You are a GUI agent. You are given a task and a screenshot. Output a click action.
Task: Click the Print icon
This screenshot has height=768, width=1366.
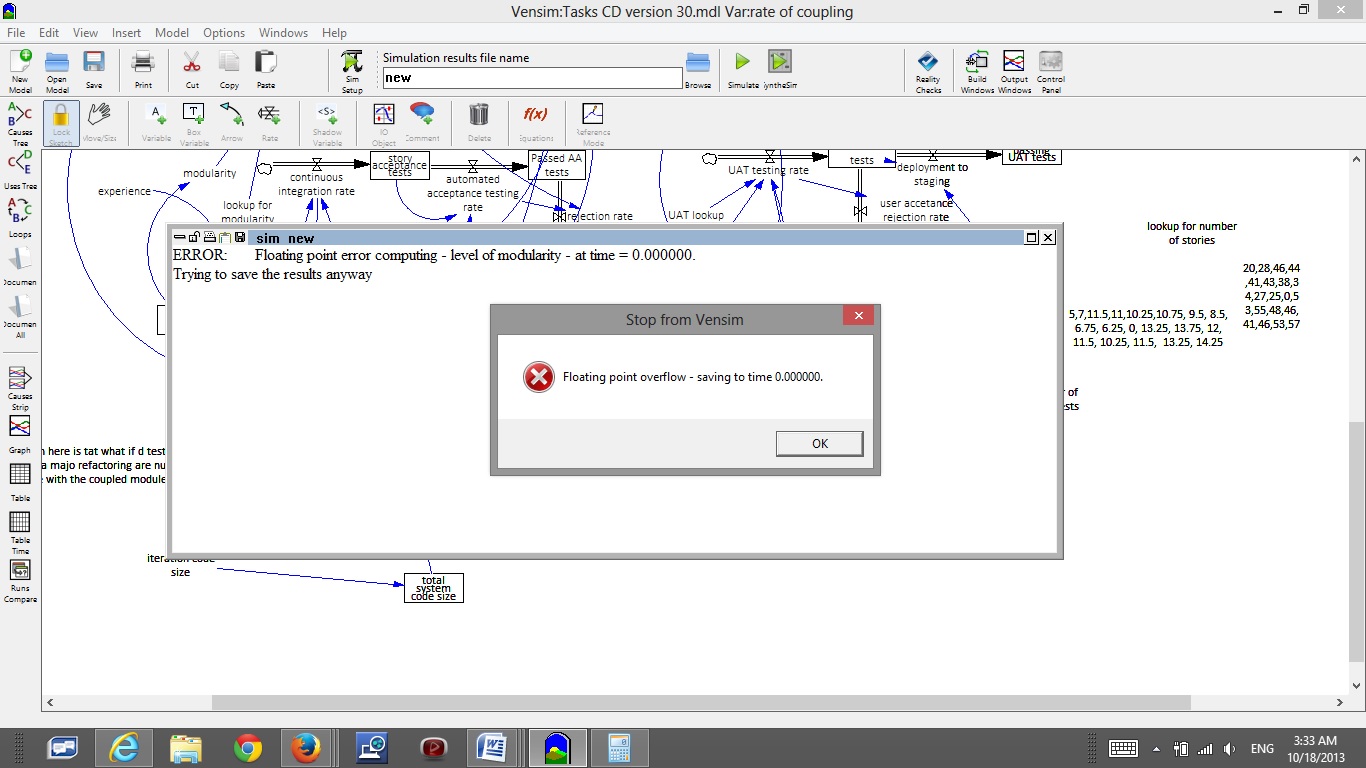[x=143, y=70]
